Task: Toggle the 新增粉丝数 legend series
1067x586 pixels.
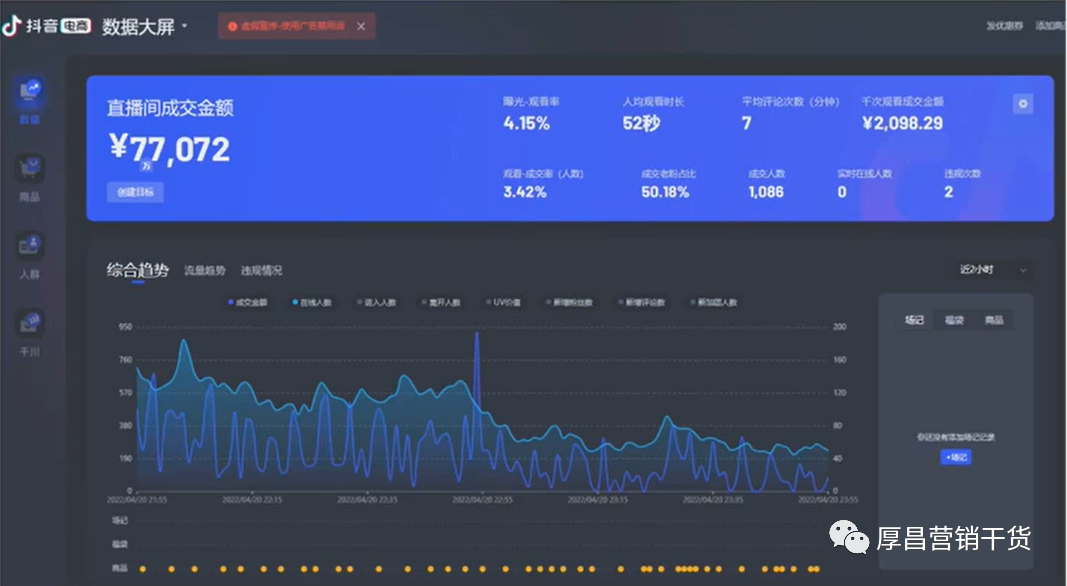Action: point(570,302)
